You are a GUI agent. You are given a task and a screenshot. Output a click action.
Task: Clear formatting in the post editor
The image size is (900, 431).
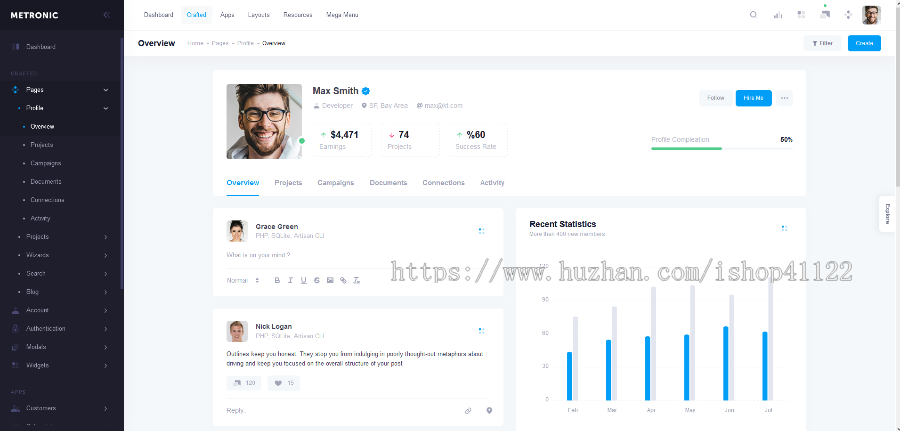click(356, 281)
